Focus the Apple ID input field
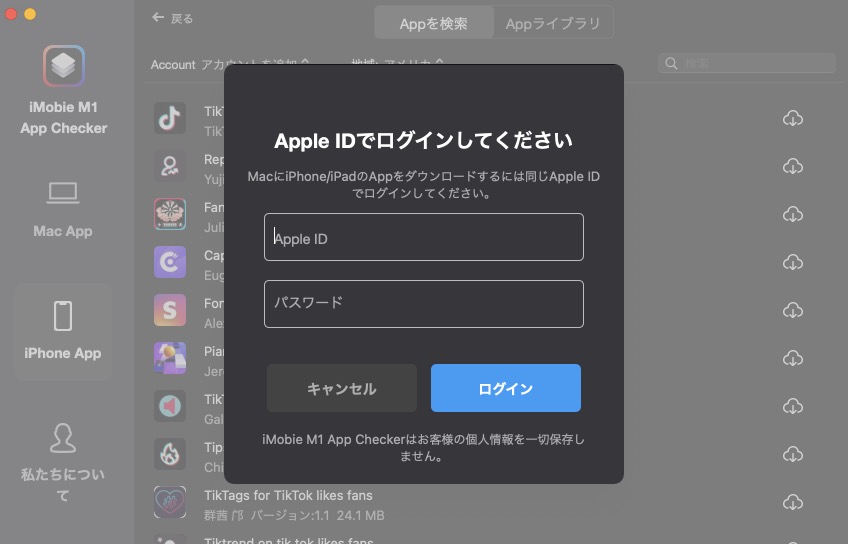This screenshot has height=544, width=848. pyautogui.click(x=423, y=237)
